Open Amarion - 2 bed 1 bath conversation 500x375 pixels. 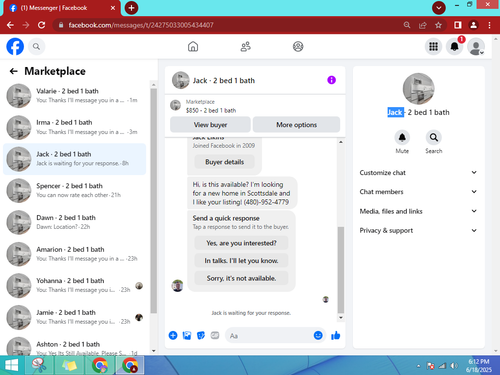click(75, 254)
